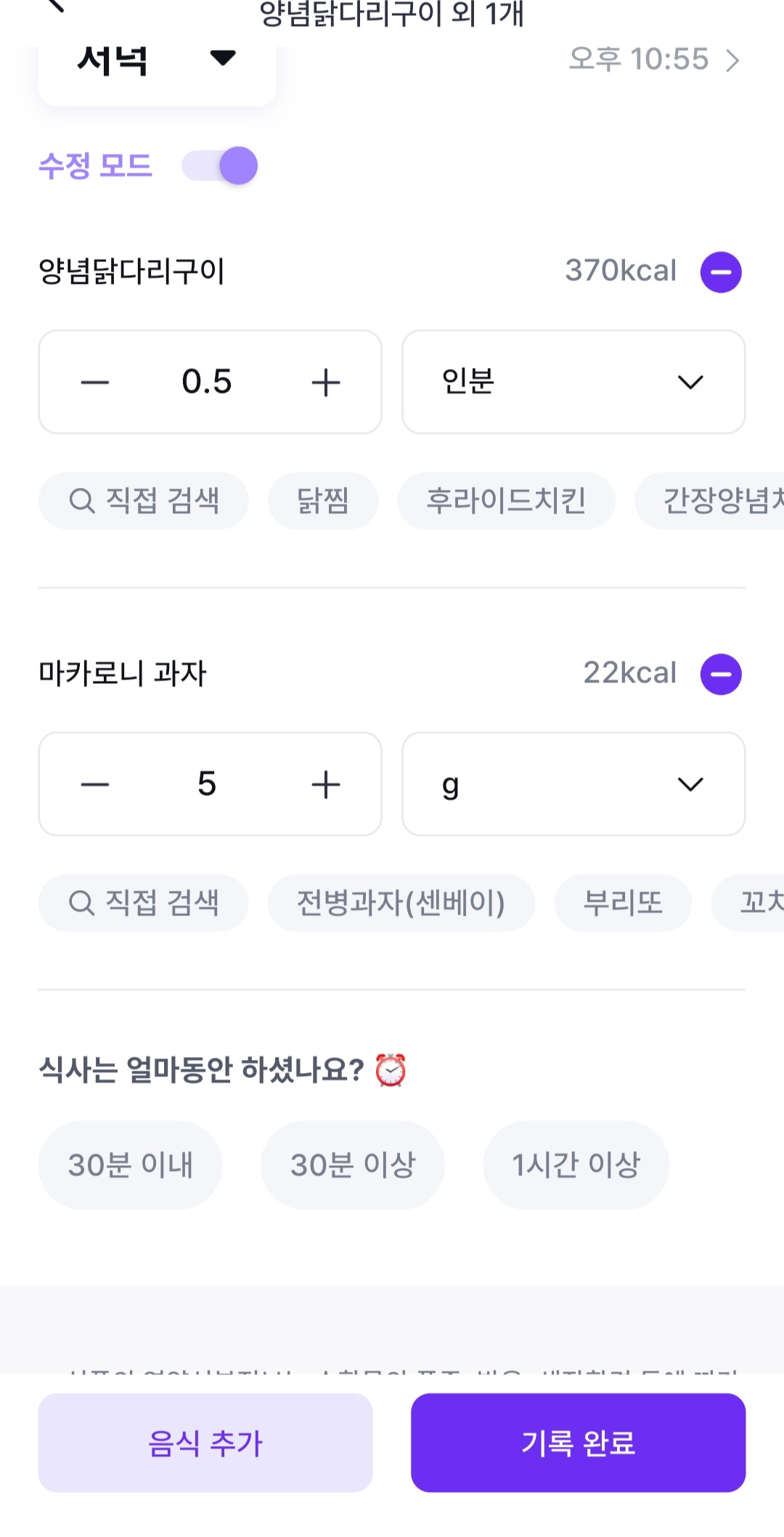Remove 양념닭다리구이 with purple minus icon
Screen dimensions: 784x1537
tap(720, 272)
